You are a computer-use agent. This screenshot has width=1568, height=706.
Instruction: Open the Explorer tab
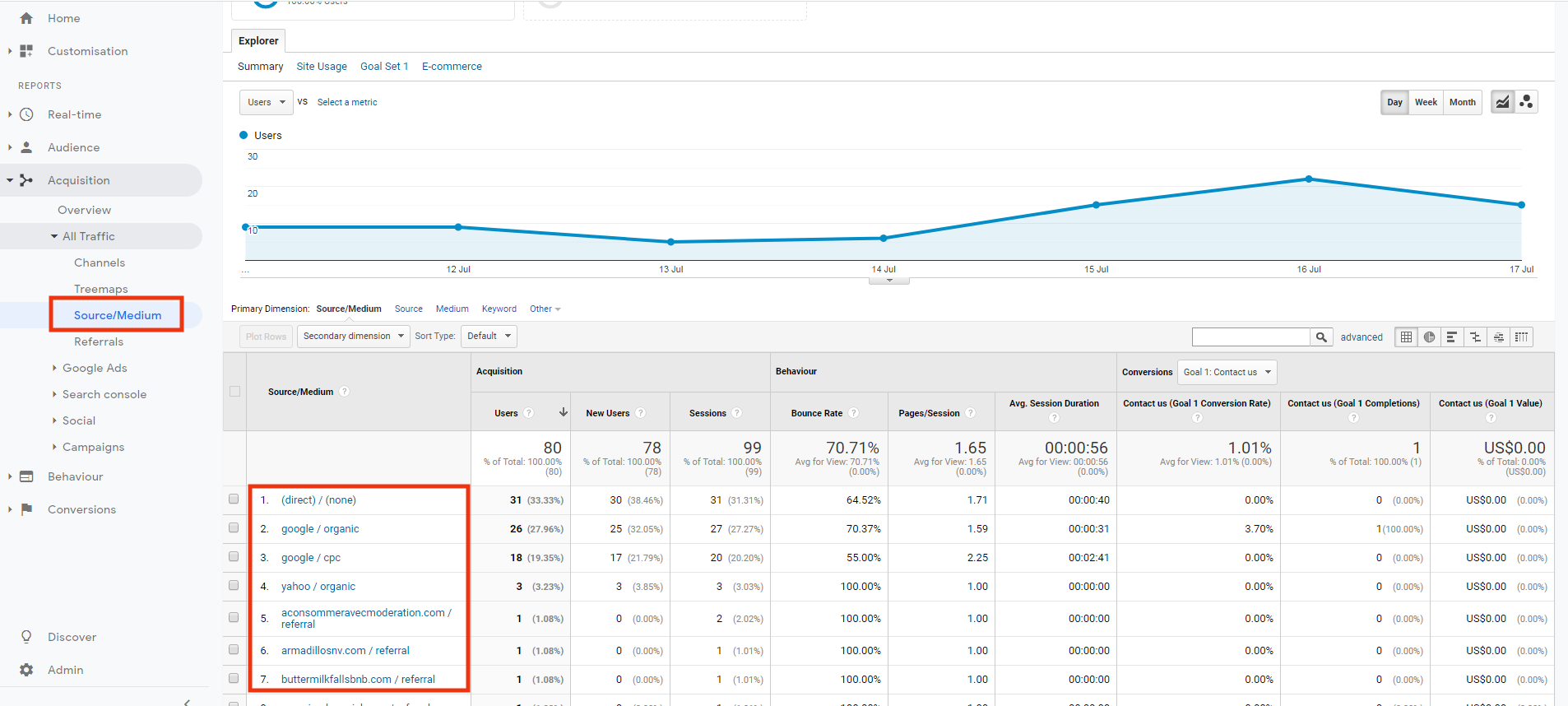(258, 40)
